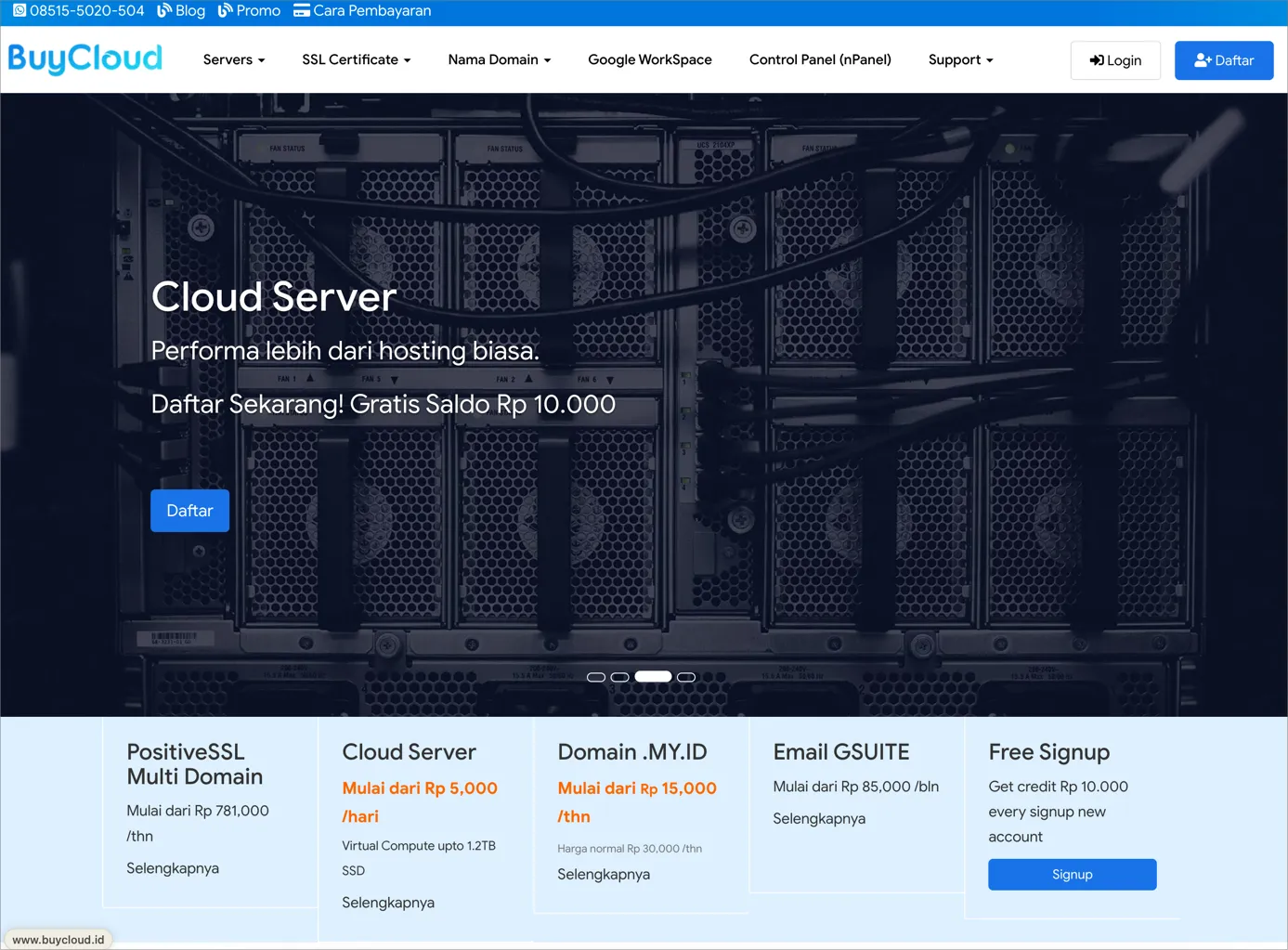Click the BuyCloud logo
This screenshot has width=1288, height=950.
85,59
